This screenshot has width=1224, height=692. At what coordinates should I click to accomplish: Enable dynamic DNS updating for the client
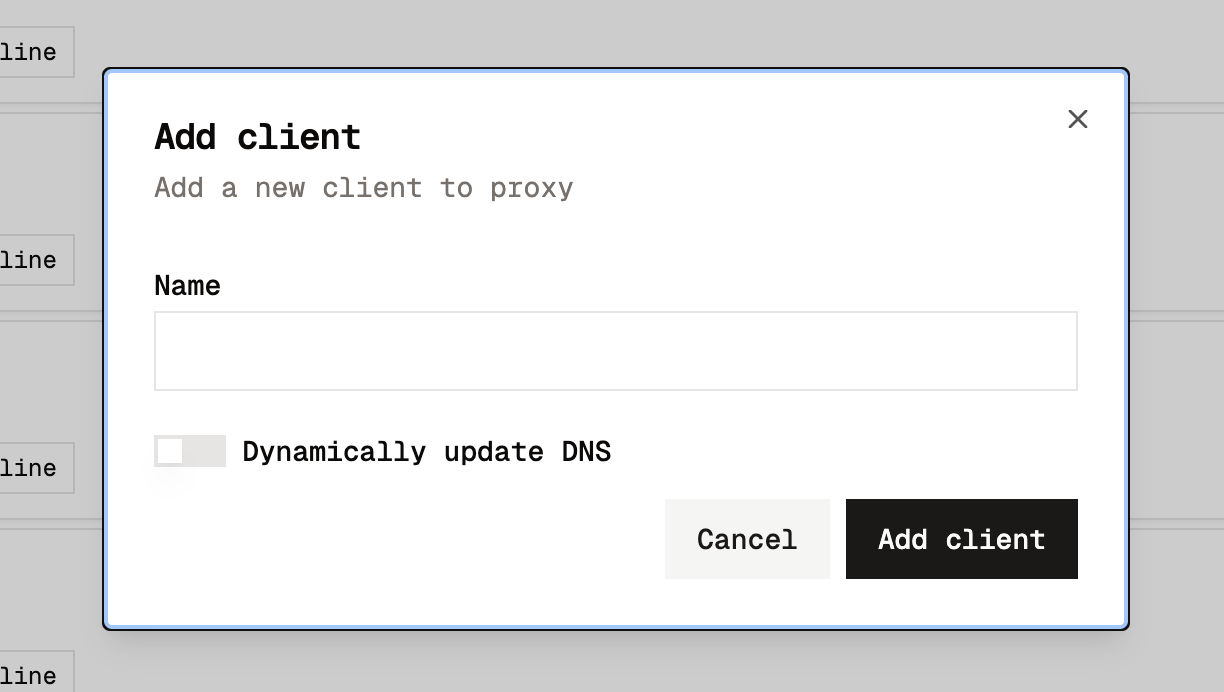[190, 451]
